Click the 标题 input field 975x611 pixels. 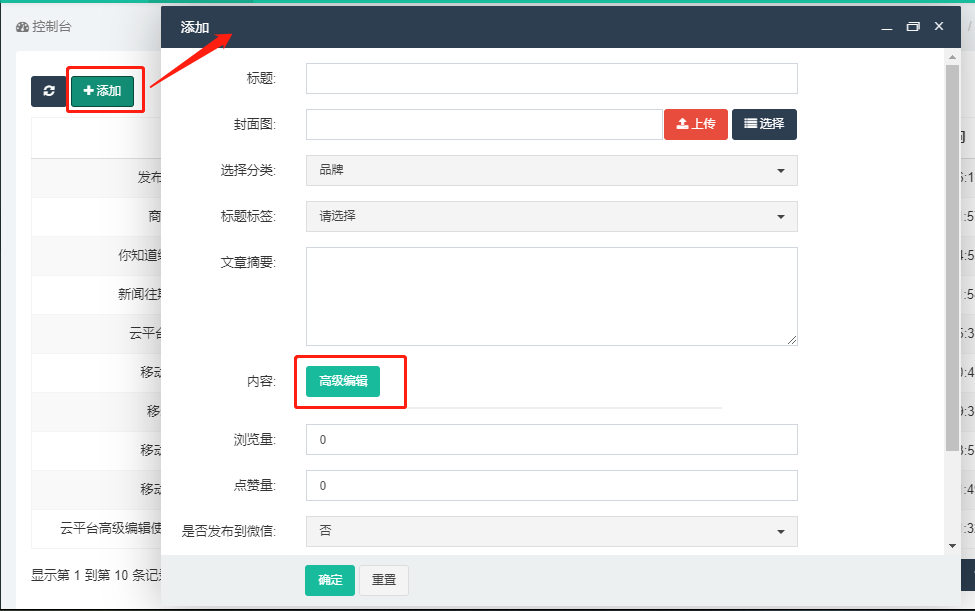551,78
